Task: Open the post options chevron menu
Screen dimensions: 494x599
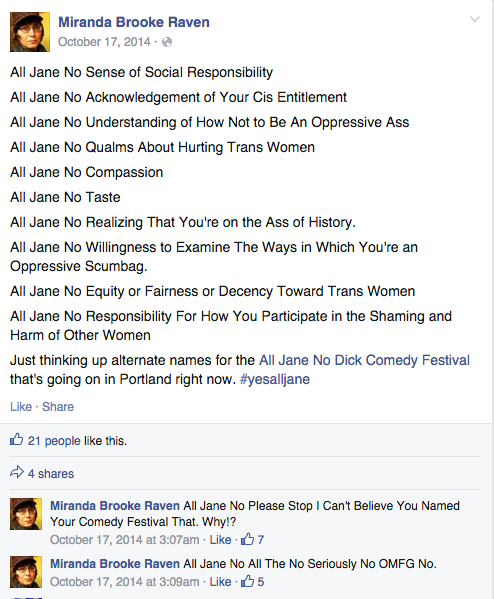Action: (x=475, y=19)
